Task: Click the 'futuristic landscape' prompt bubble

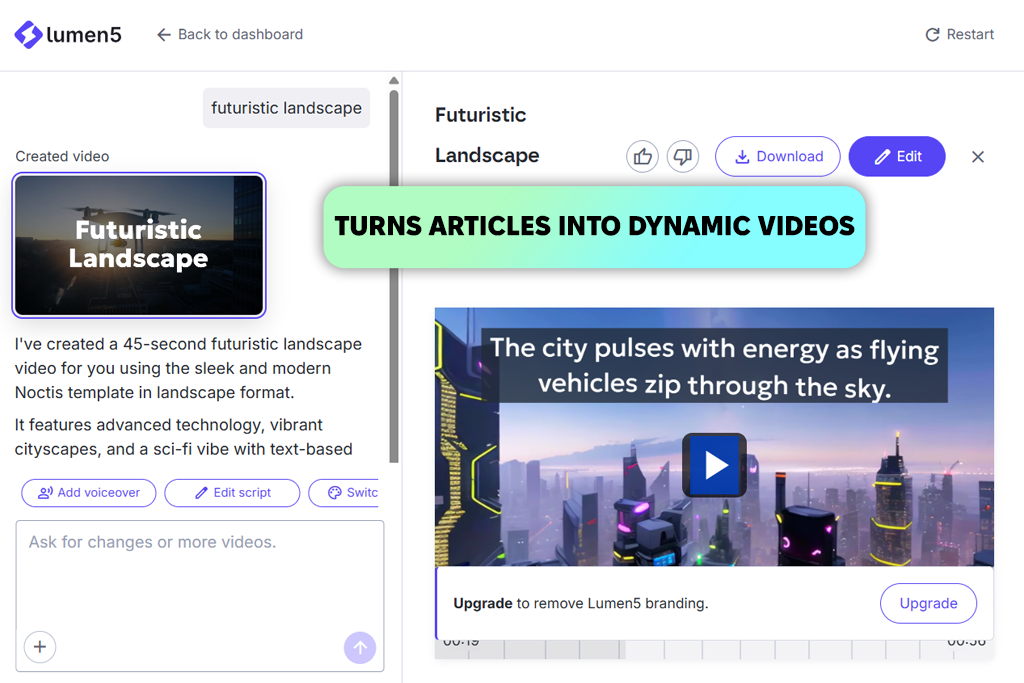Action: pos(286,108)
